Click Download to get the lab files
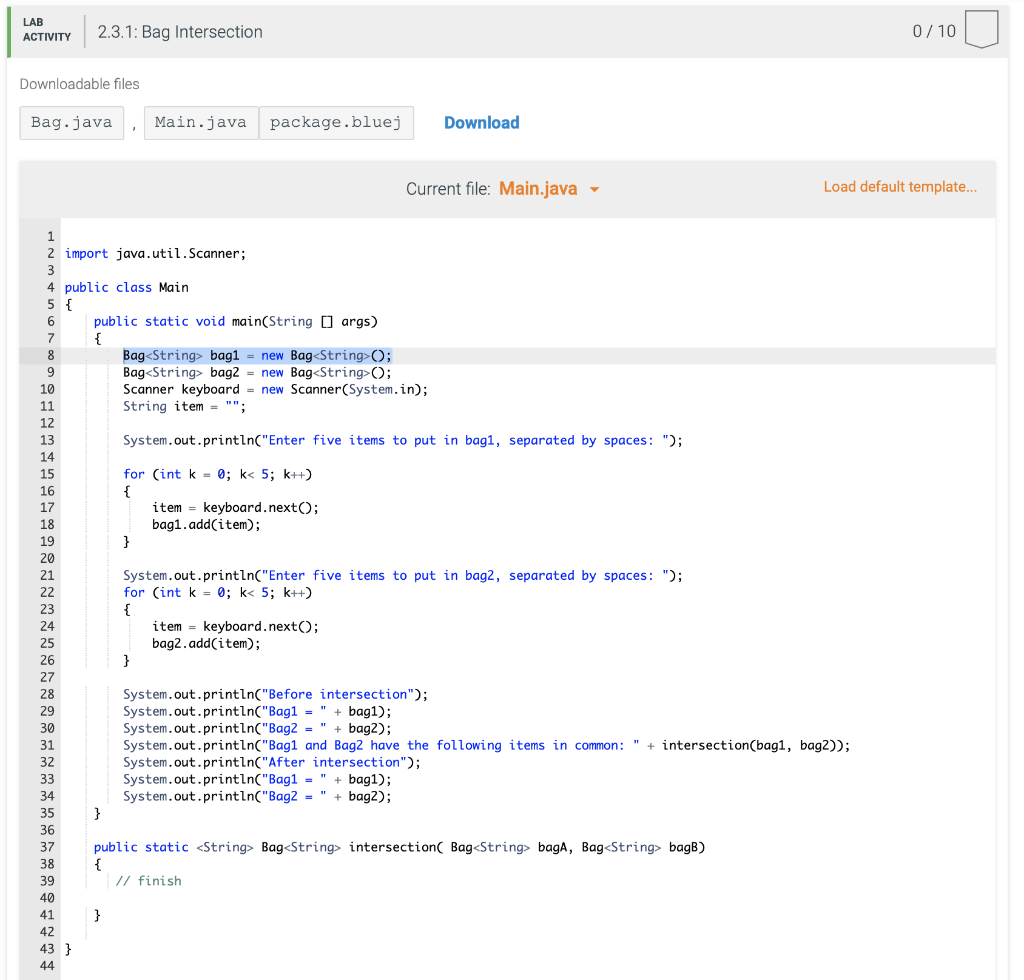 pos(481,121)
